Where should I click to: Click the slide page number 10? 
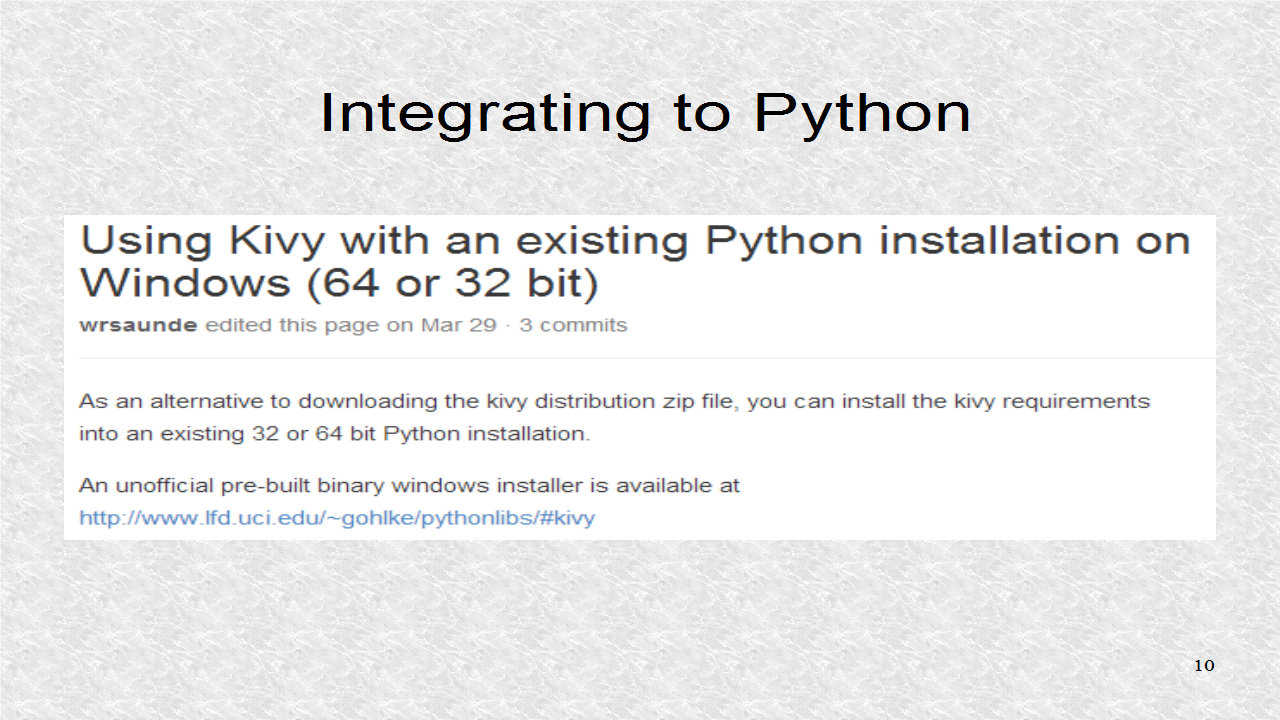tap(1204, 665)
